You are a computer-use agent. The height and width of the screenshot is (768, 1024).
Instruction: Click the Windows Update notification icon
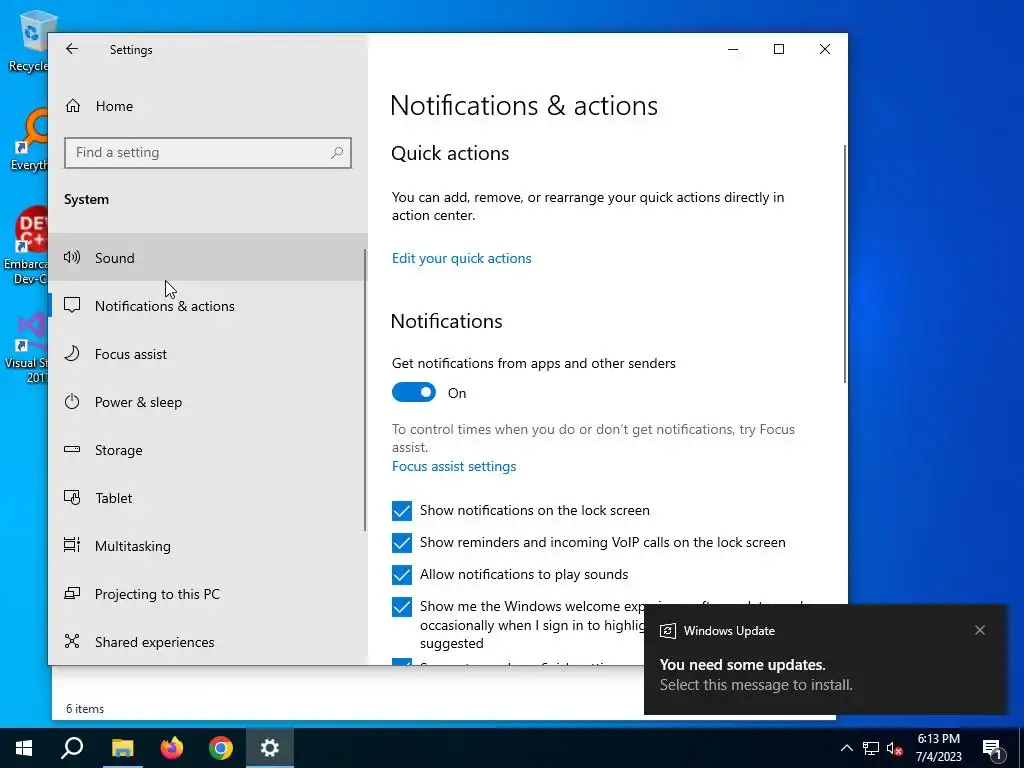pyautogui.click(x=667, y=631)
